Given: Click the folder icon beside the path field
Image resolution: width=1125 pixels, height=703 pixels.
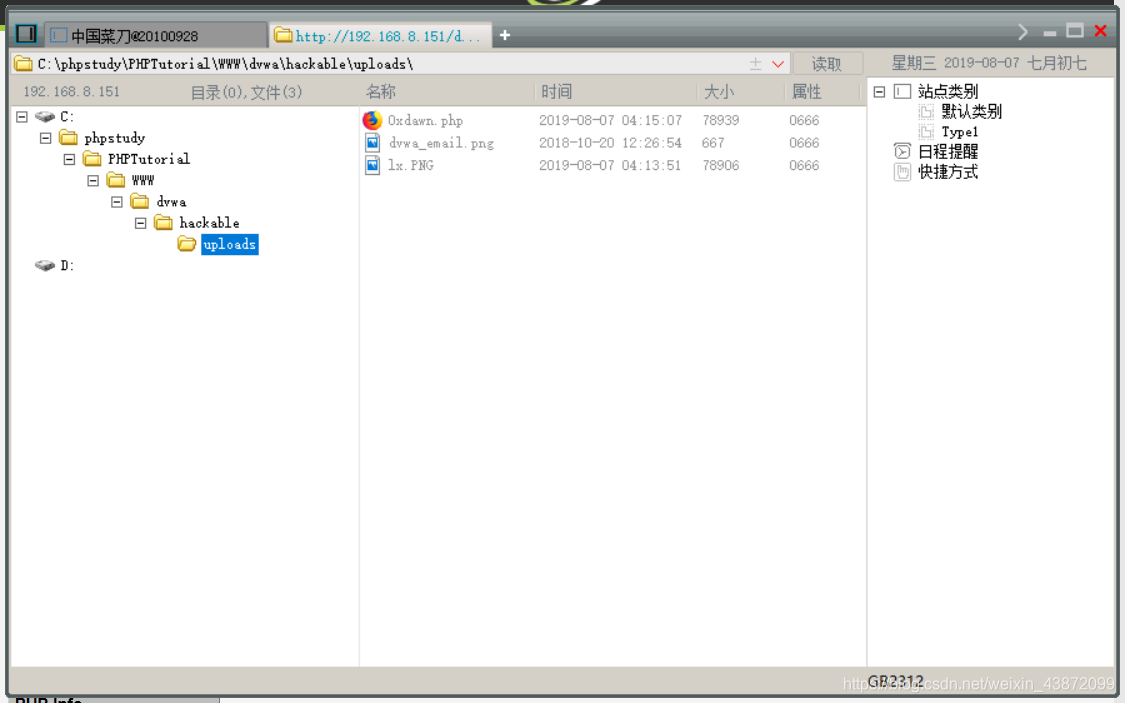Looking at the screenshot, I should [x=24, y=64].
